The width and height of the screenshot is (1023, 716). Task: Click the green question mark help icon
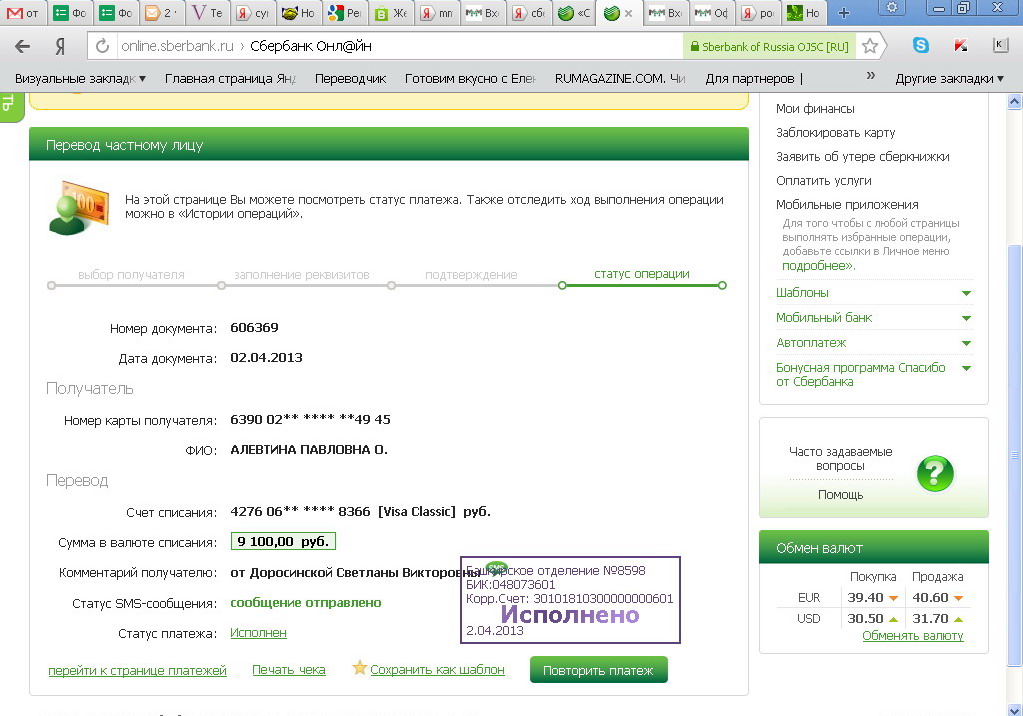click(935, 473)
